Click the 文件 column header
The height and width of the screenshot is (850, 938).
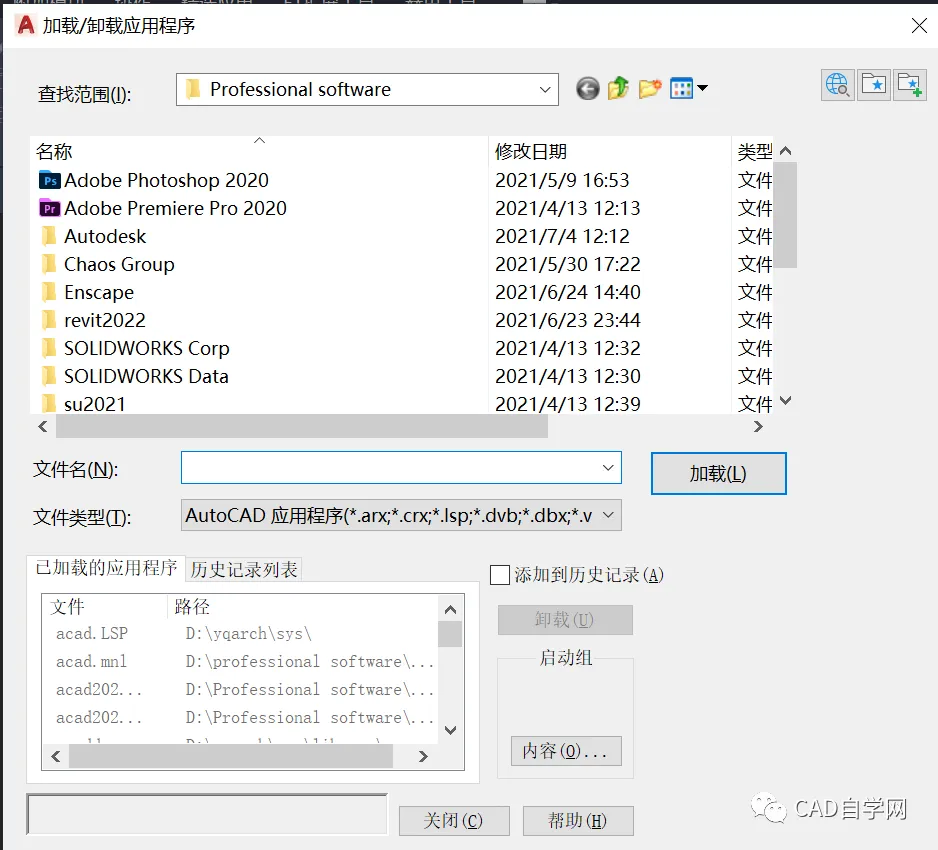point(105,607)
